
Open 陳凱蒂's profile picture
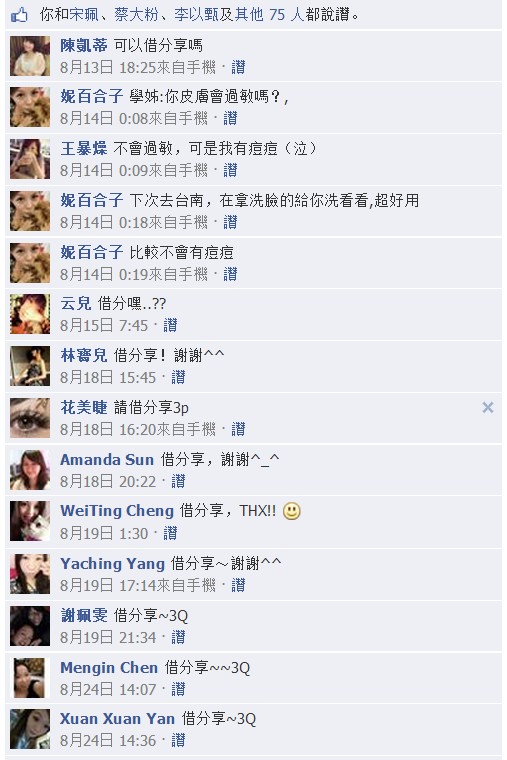30,56
